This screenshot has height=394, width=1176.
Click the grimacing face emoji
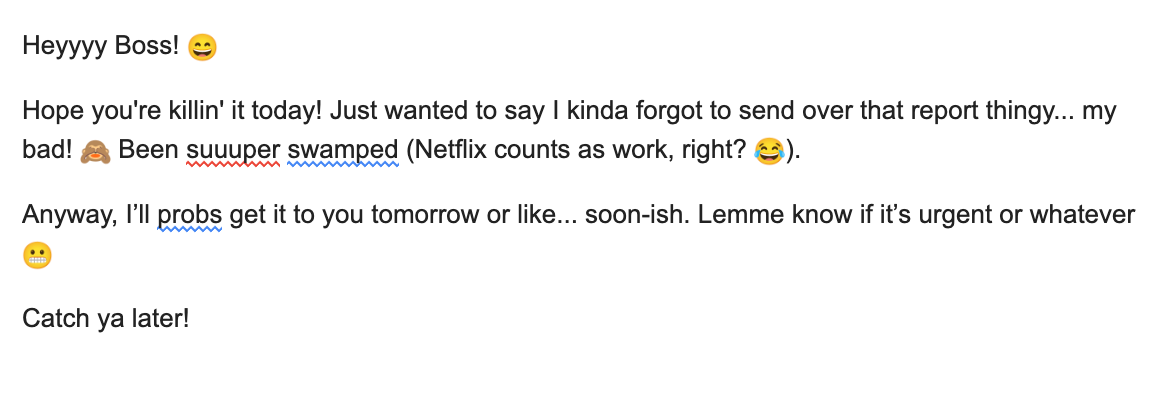click(38, 256)
